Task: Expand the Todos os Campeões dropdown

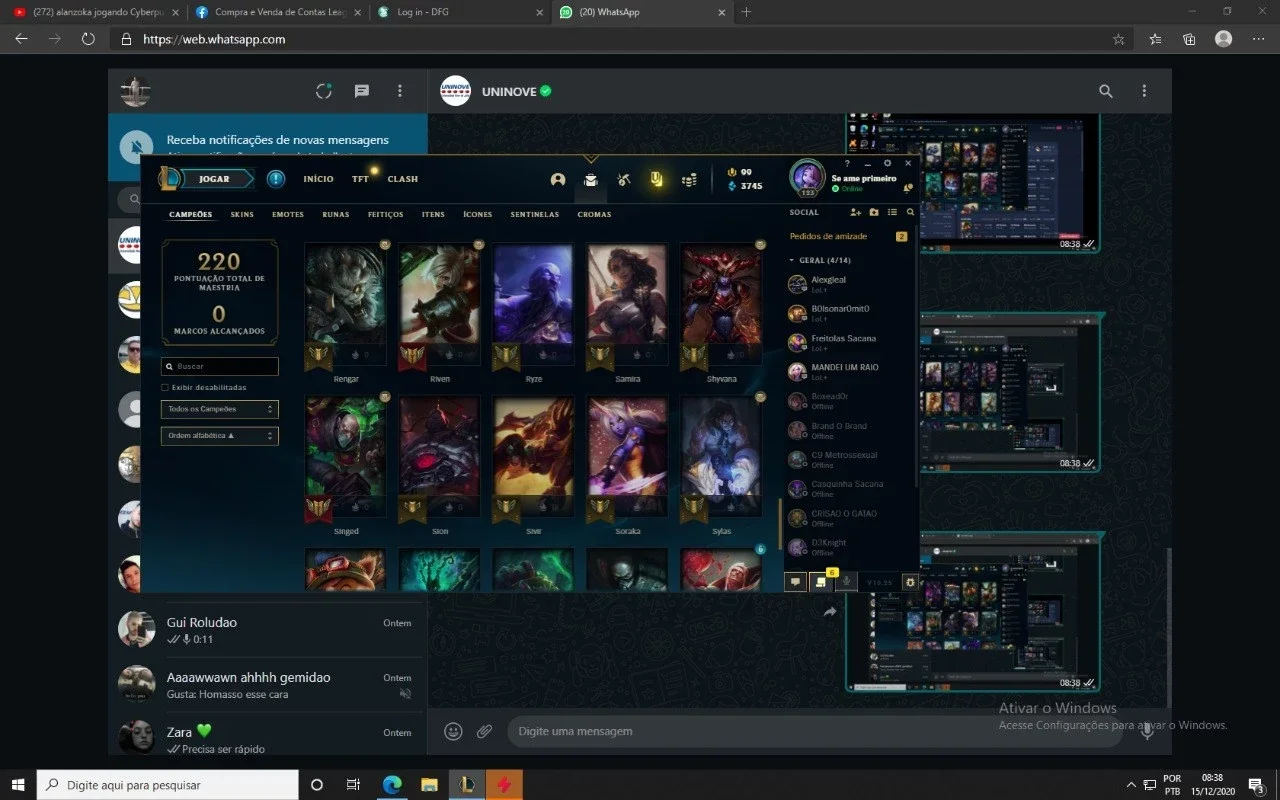Action: point(220,409)
